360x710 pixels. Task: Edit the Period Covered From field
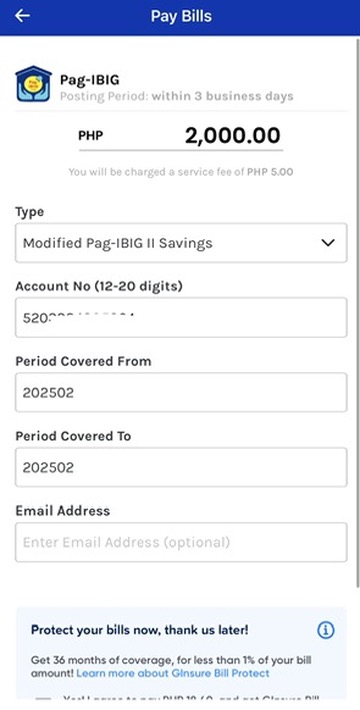coord(181,392)
